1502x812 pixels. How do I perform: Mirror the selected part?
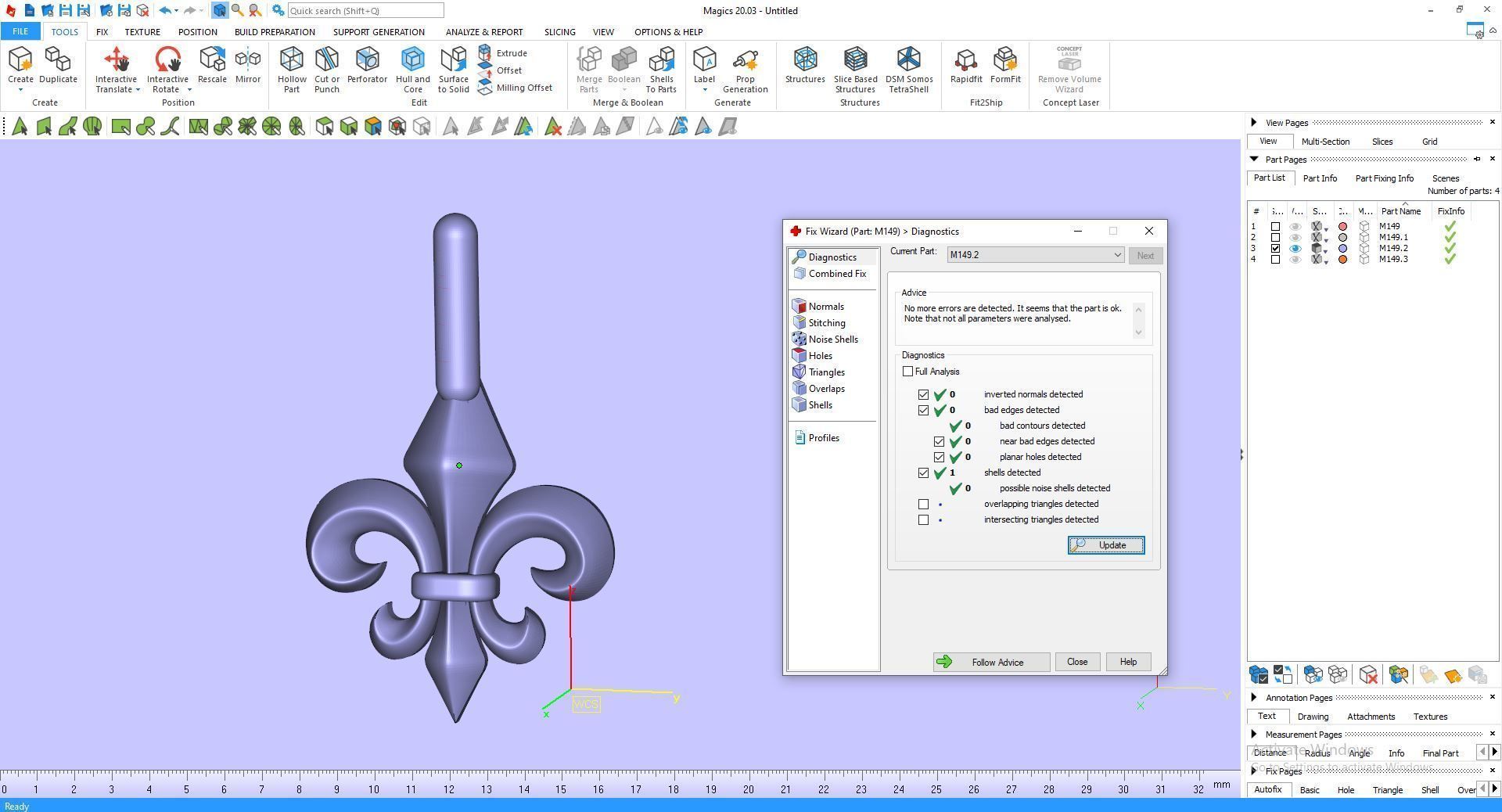click(248, 65)
